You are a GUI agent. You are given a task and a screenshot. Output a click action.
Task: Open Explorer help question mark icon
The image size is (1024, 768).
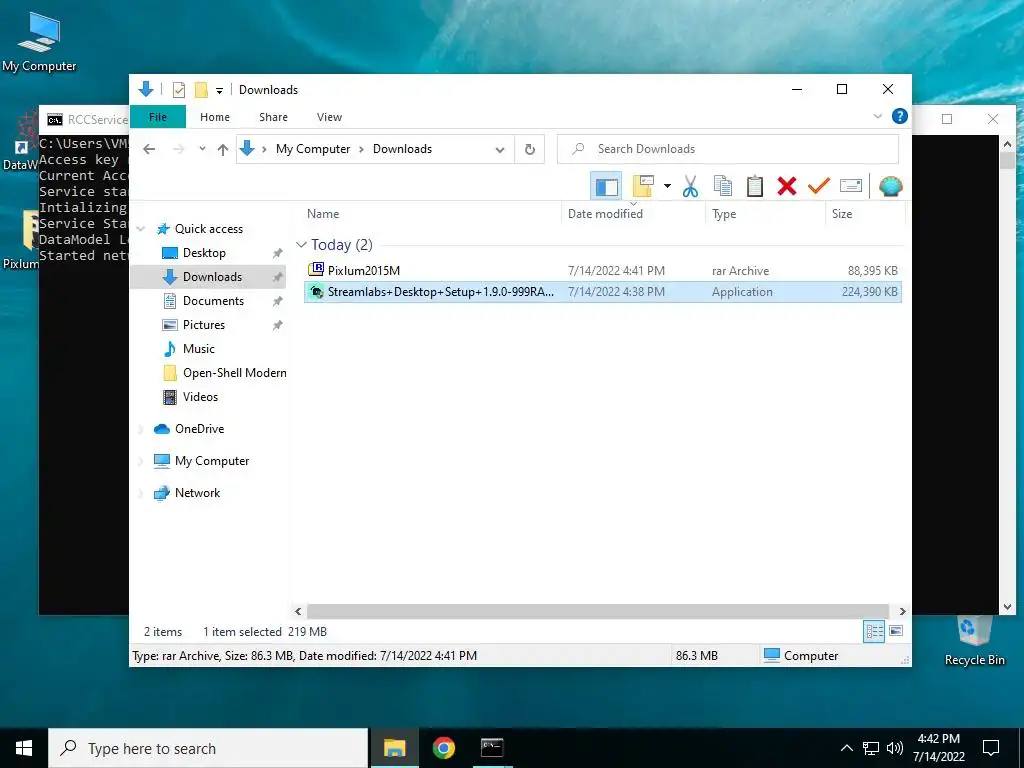coord(899,116)
